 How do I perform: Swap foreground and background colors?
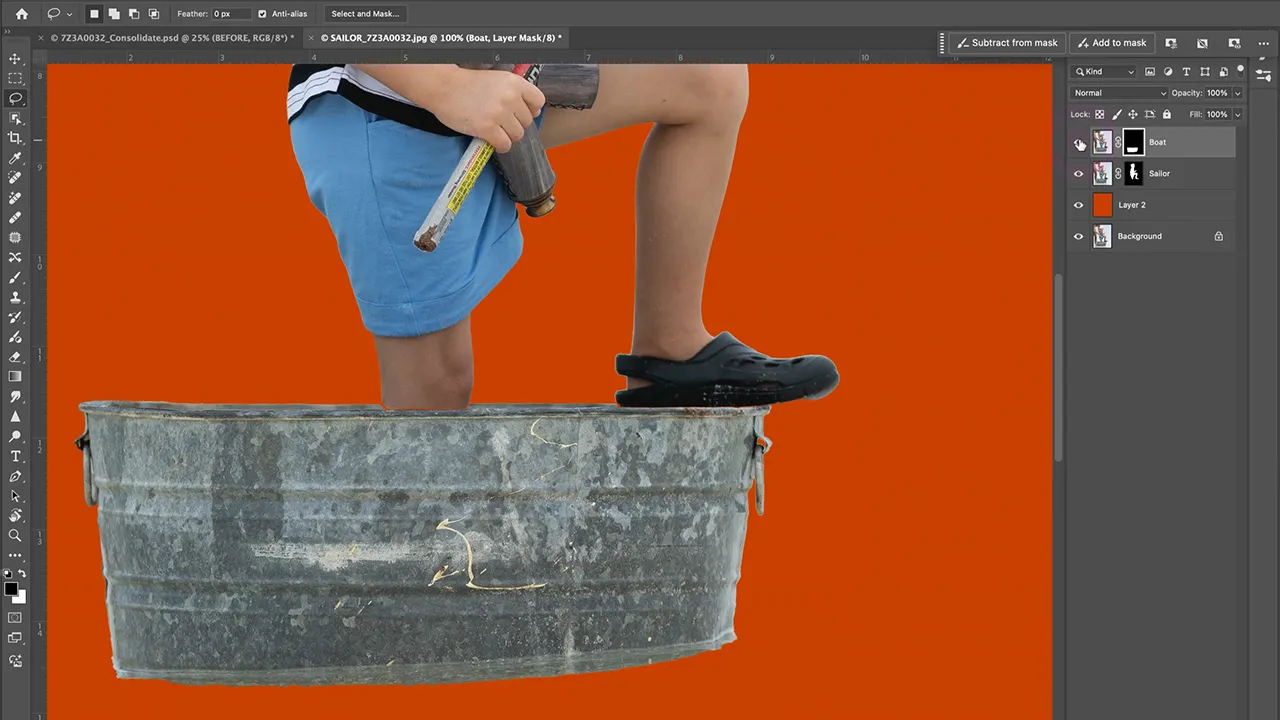coord(22,574)
